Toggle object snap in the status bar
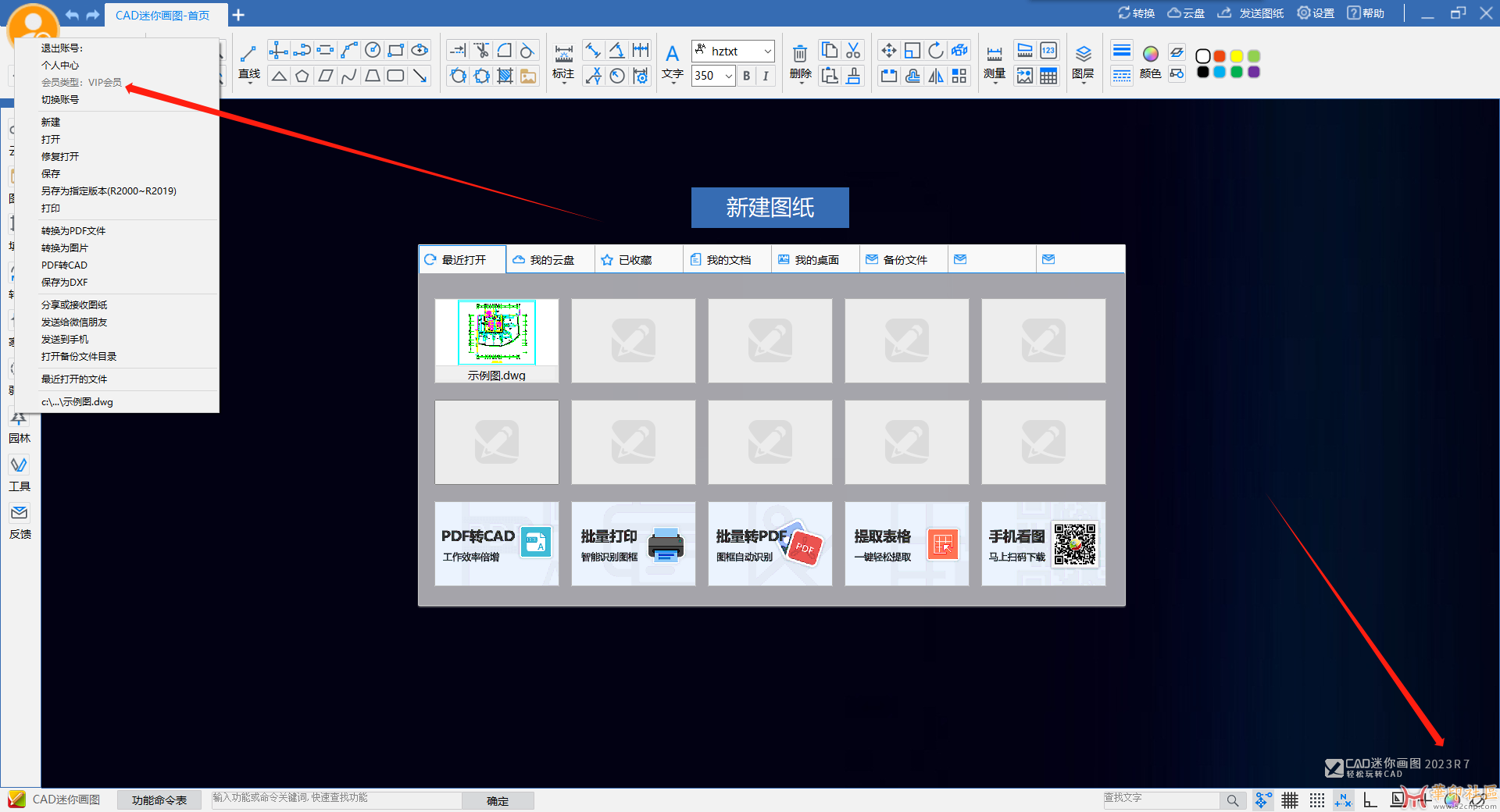 coord(1262,800)
